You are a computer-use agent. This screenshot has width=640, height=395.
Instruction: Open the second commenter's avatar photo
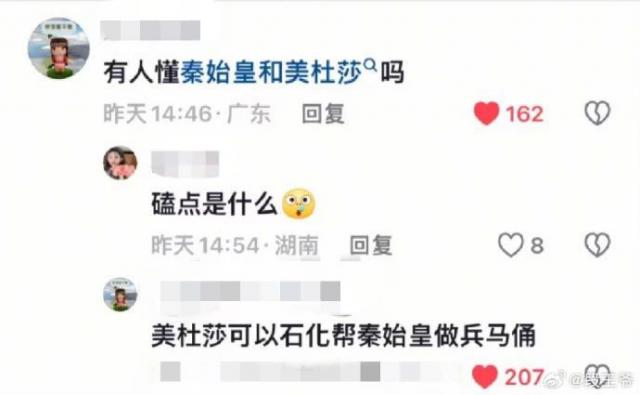tap(120, 163)
